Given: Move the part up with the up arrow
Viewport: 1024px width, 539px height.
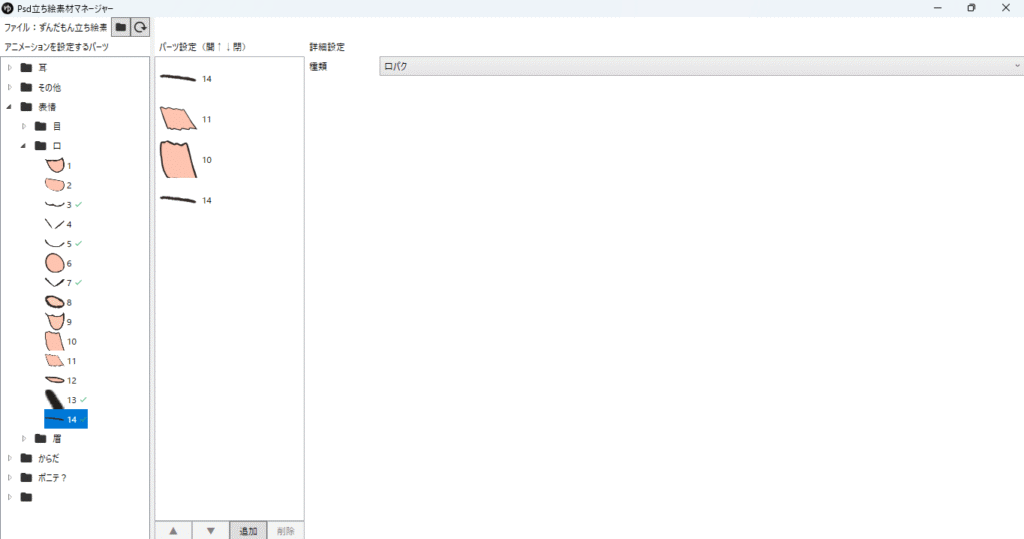Looking at the screenshot, I should click(173, 530).
